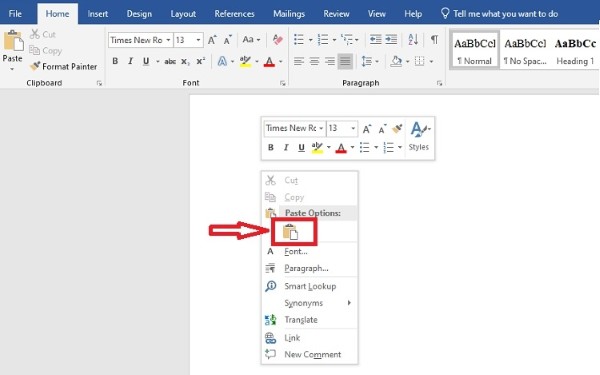This screenshot has width=600, height=375.
Task: Toggle Italic in the floating mini toolbar
Action: [x=286, y=147]
